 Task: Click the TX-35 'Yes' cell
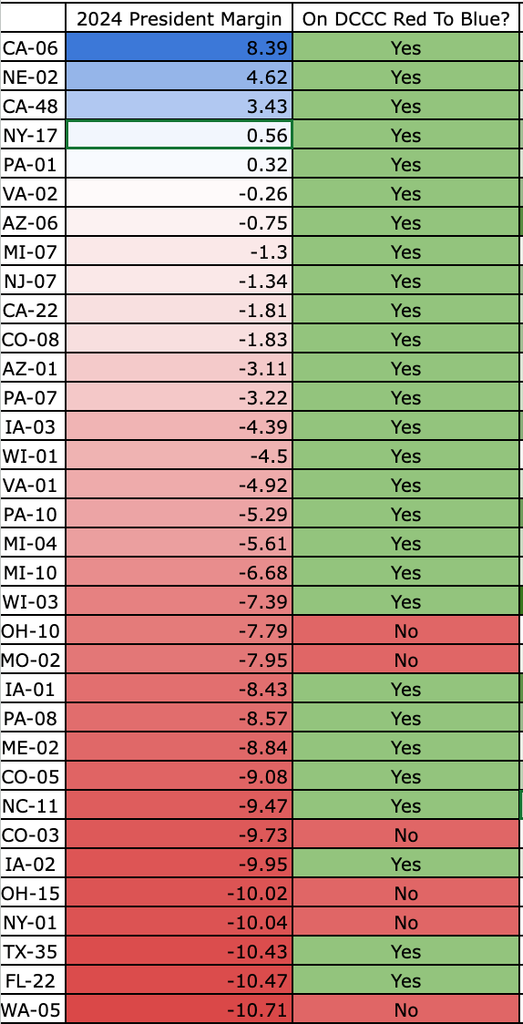pyautogui.click(x=405, y=952)
